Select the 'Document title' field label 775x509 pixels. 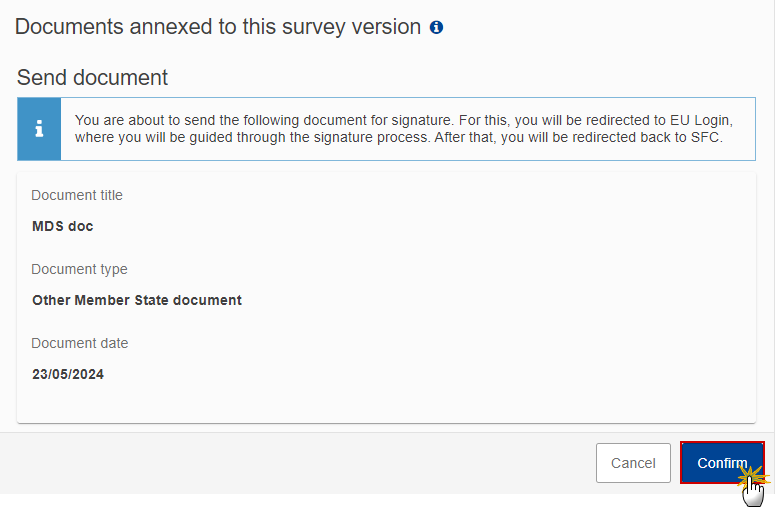tap(77, 195)
